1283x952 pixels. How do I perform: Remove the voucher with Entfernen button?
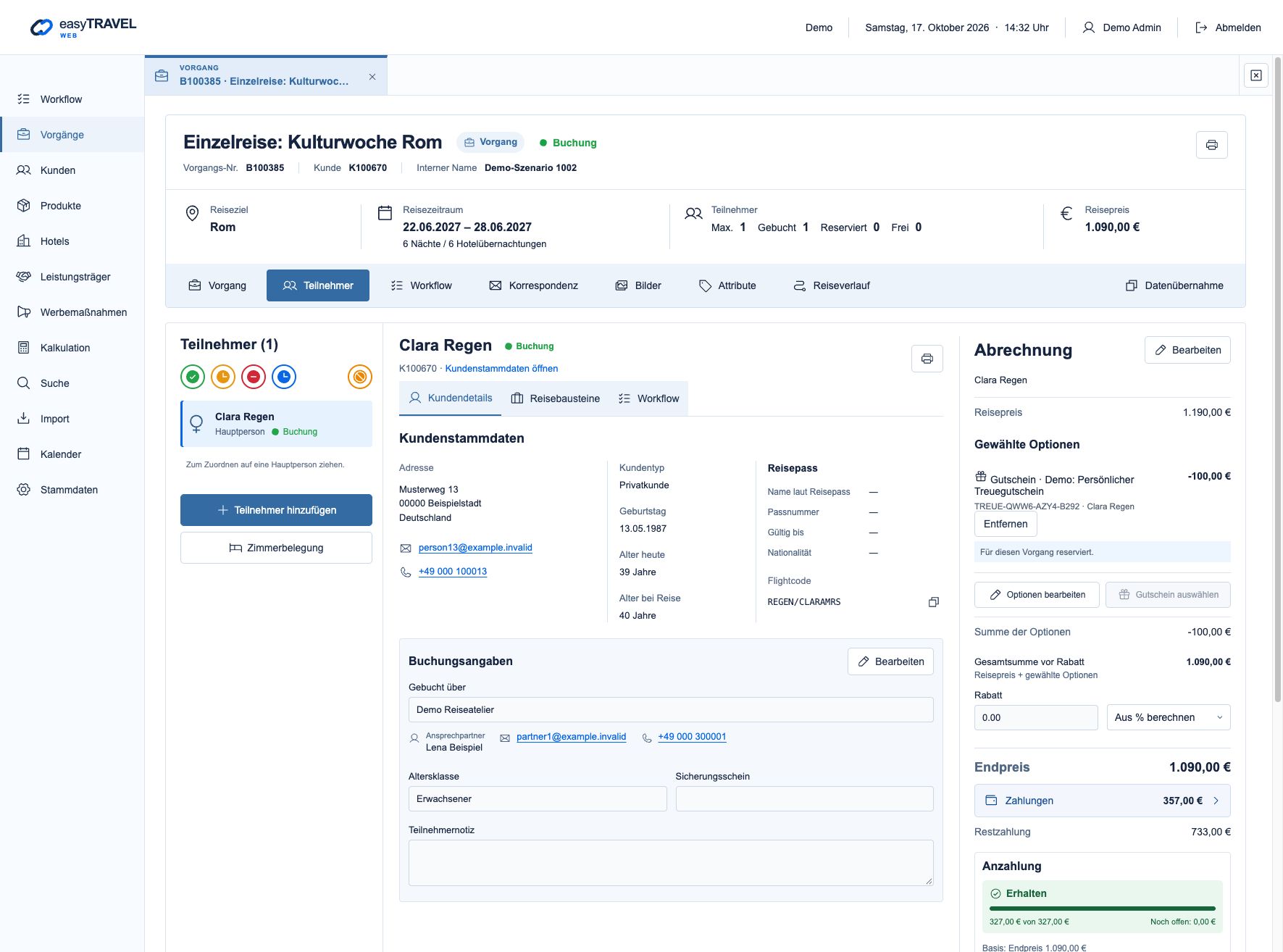tap(1006, 524)
